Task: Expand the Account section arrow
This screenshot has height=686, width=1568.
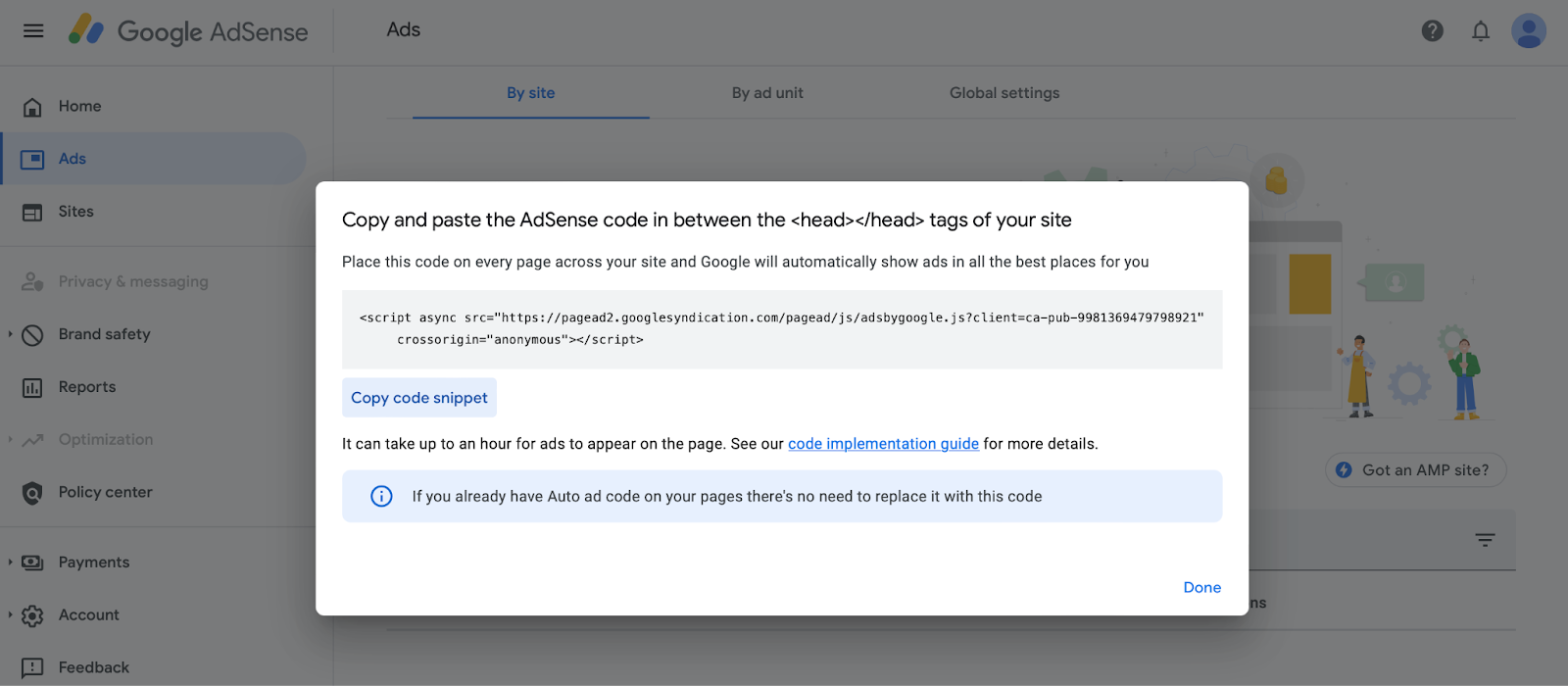Action: click(11, 615)
